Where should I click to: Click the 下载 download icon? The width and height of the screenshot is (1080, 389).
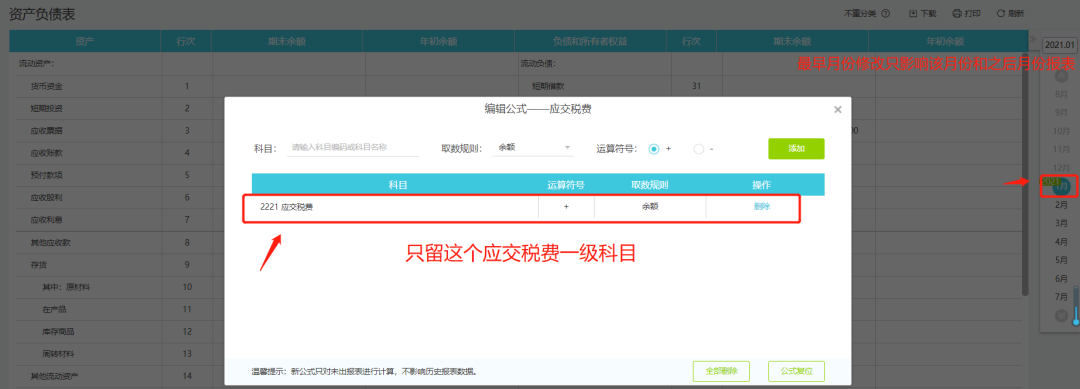(x=913, y=14)
